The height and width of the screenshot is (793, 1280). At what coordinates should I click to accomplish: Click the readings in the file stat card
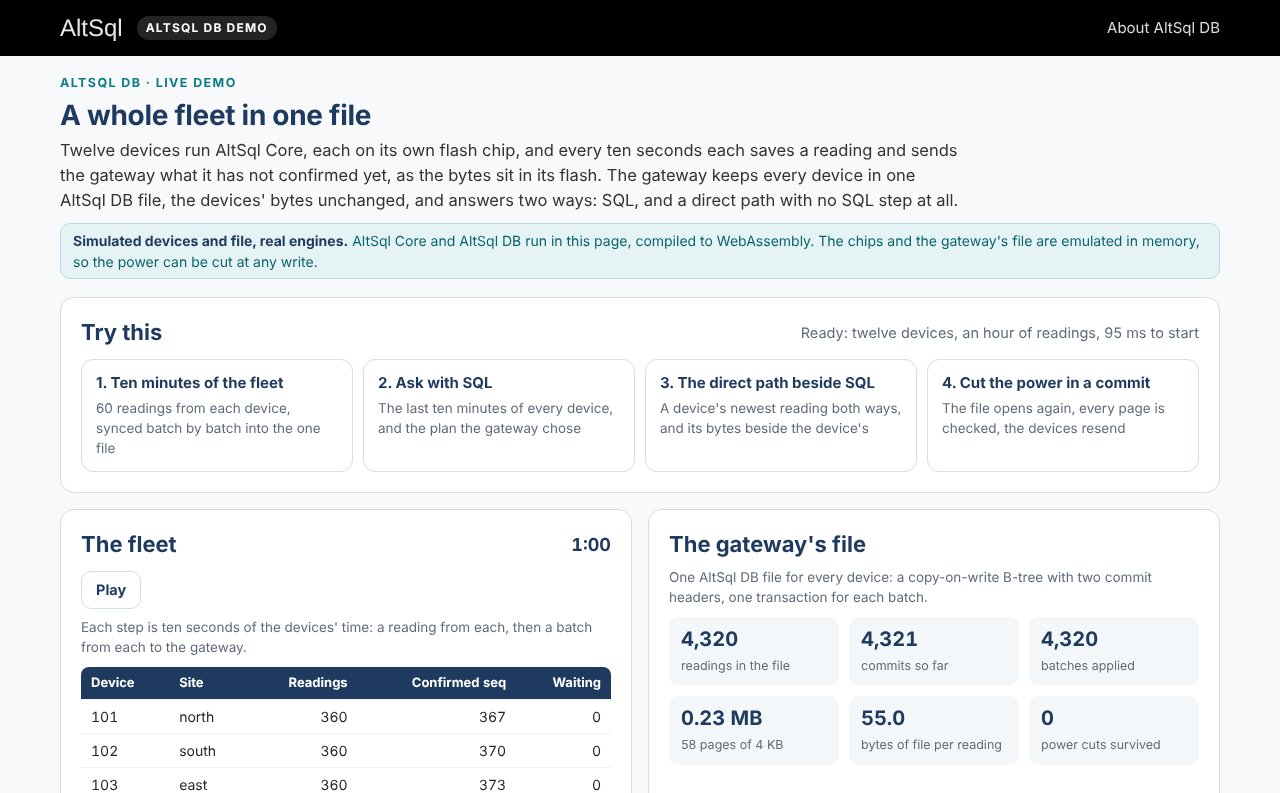pyautogui.click(x=754, y=651)
